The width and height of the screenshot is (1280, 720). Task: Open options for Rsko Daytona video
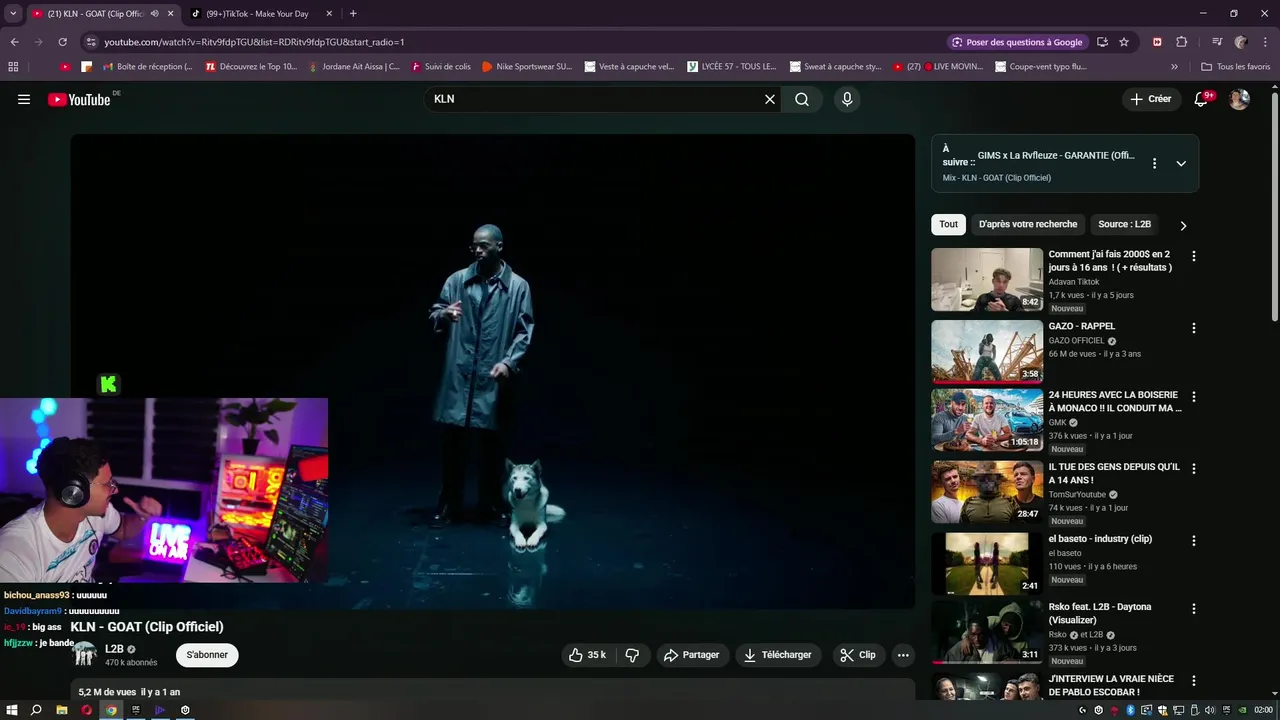(1193, 608)
